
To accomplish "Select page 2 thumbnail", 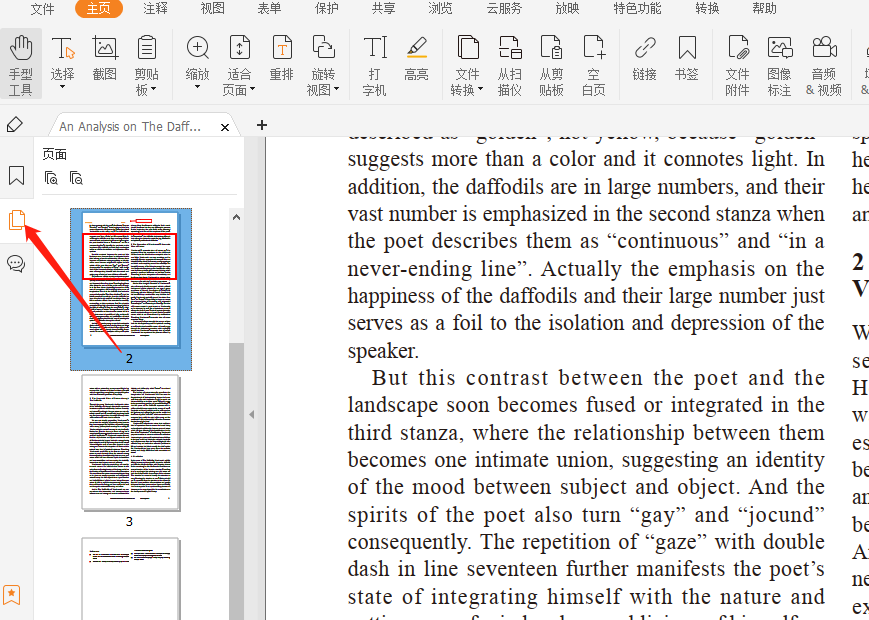I will coord(131,289).
